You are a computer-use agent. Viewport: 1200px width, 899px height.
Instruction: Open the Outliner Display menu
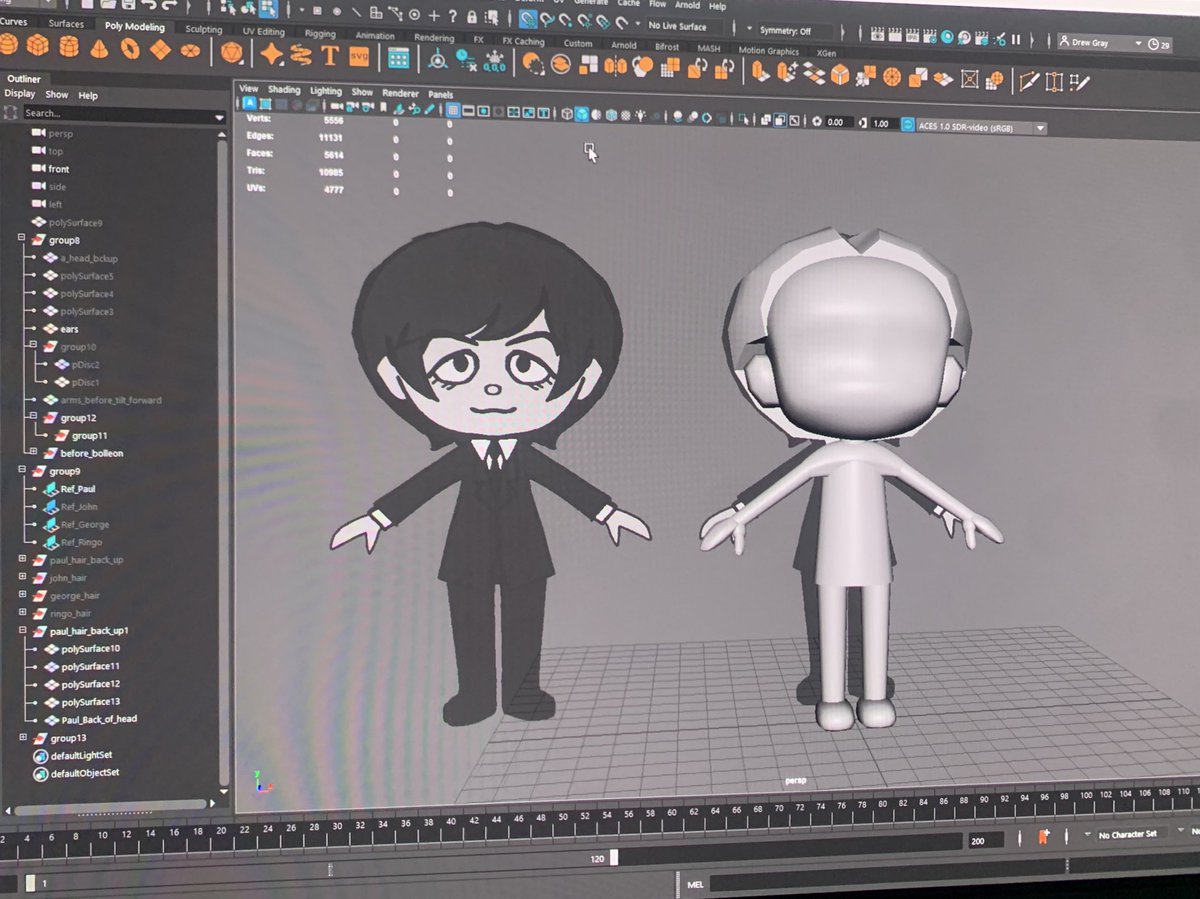pos(19,94)
